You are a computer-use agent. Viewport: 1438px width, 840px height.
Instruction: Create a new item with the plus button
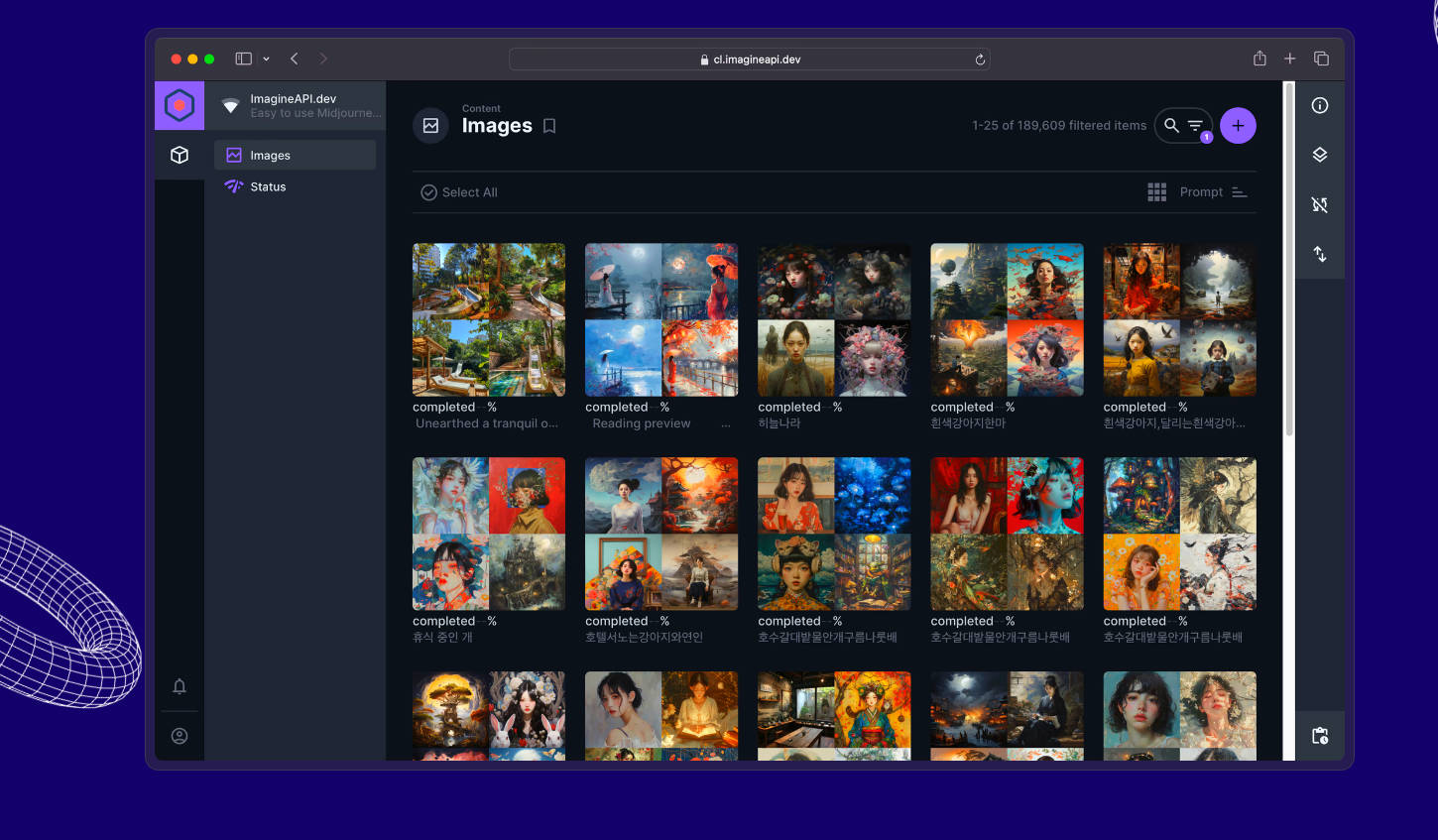(x=1238, y=125)
